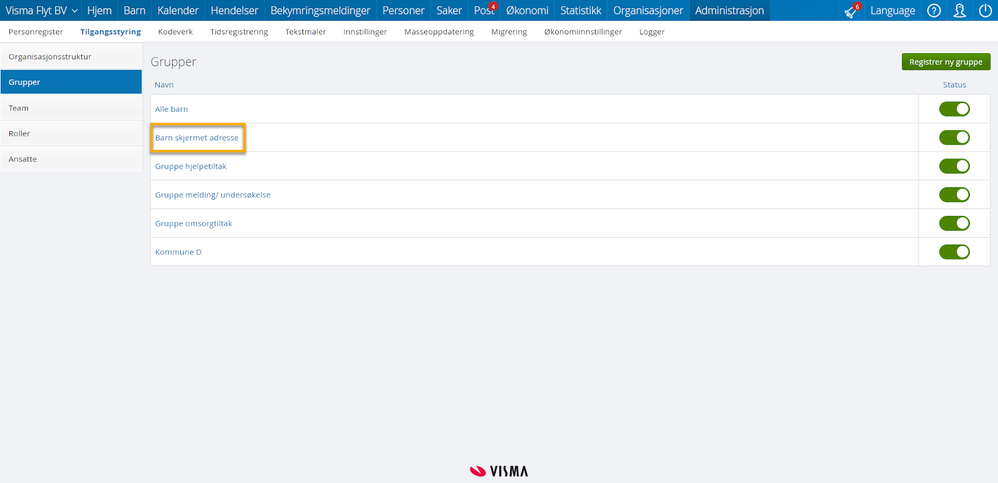Screen dimensions: 998x483
Task: Go to the Saker menu
Action: (x=449, y=11)
